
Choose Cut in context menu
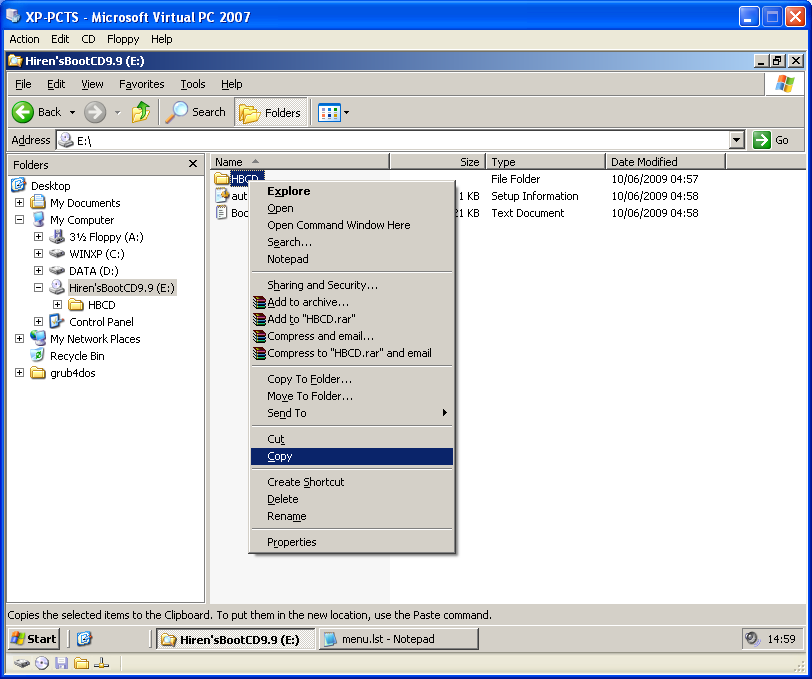coord(352,439)
